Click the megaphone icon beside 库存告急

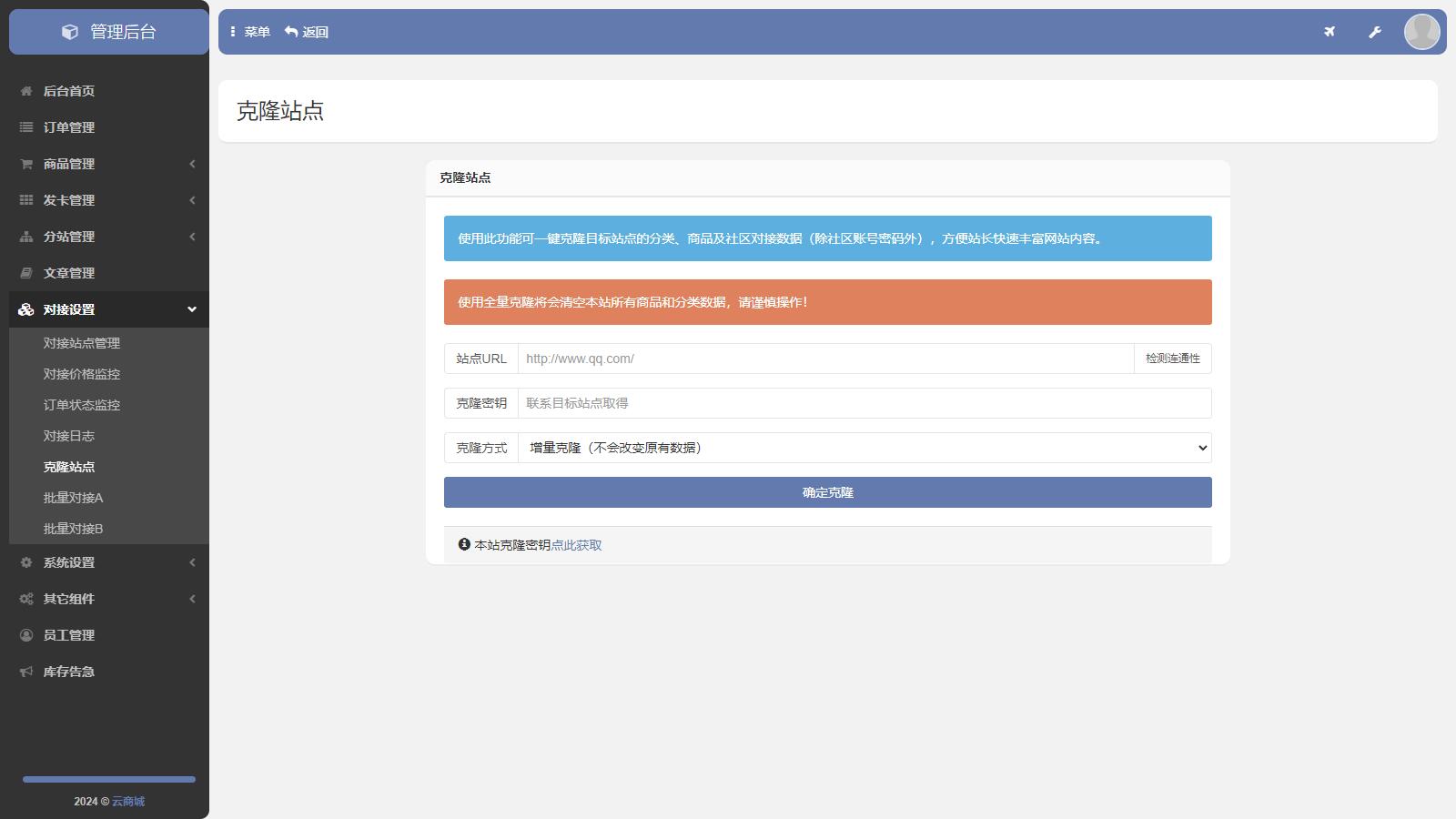26,672
